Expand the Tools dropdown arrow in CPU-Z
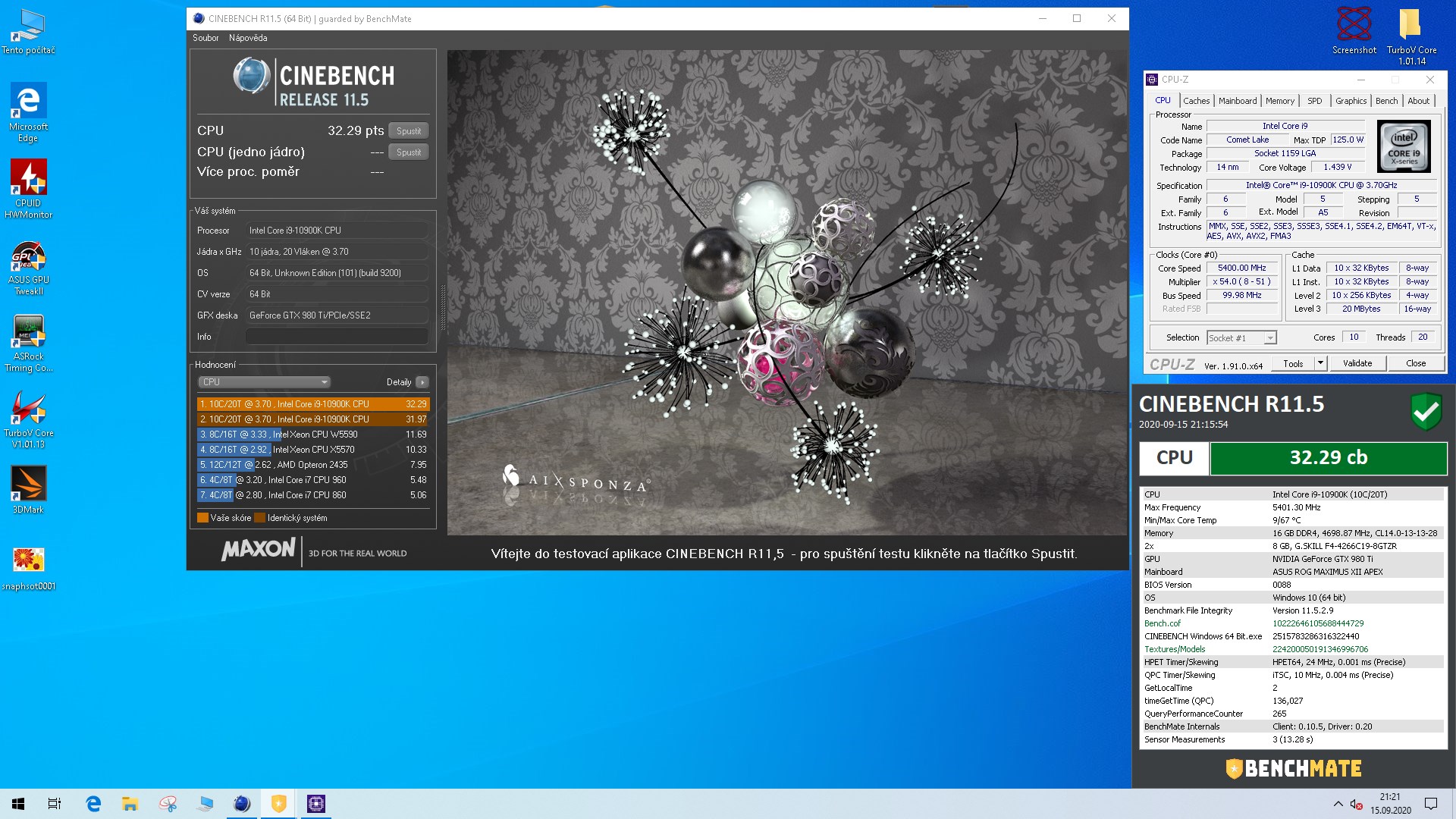 coord(1320,363)
